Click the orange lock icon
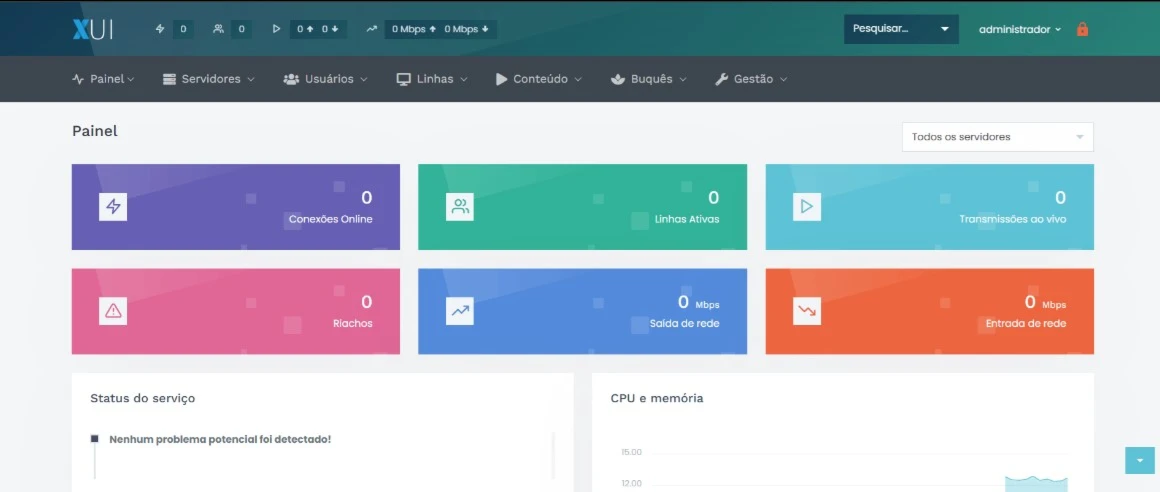 click(1082, 30)
